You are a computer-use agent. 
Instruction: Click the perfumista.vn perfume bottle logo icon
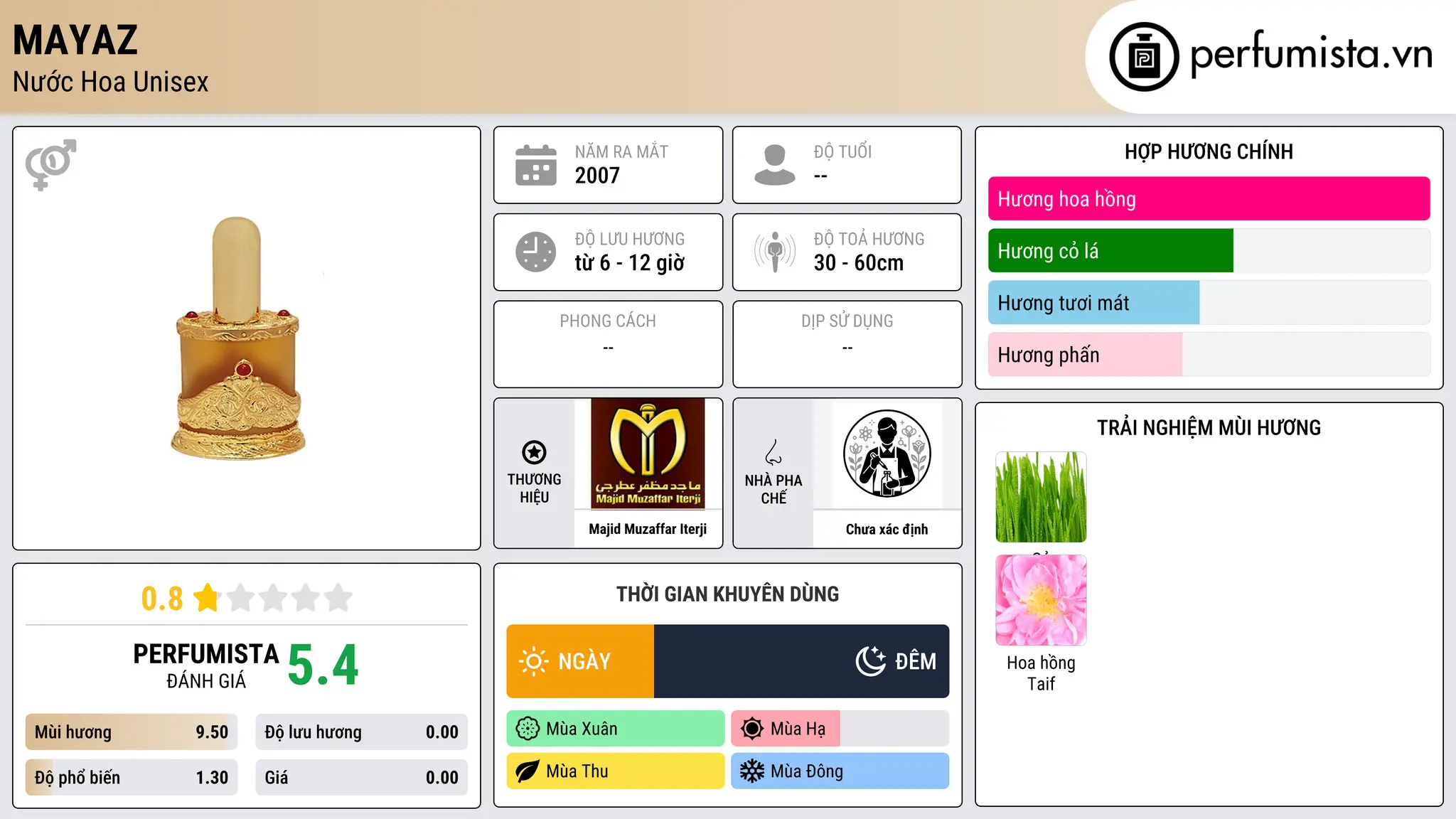tap(1144, 57)
